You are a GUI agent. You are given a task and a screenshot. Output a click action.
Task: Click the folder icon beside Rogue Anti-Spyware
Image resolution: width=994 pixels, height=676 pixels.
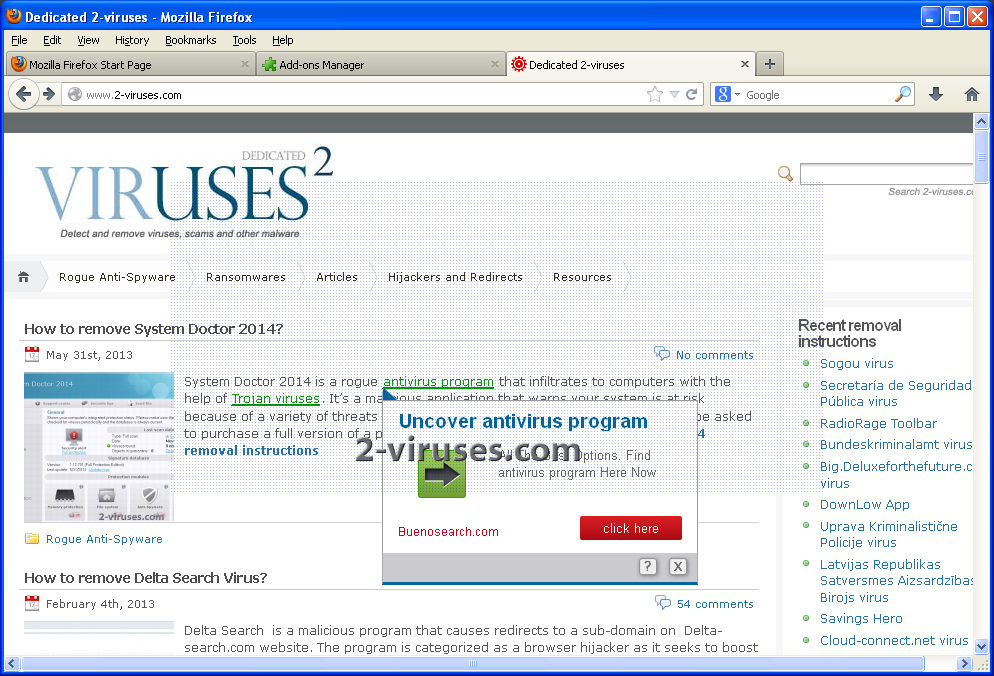[32, 539]
